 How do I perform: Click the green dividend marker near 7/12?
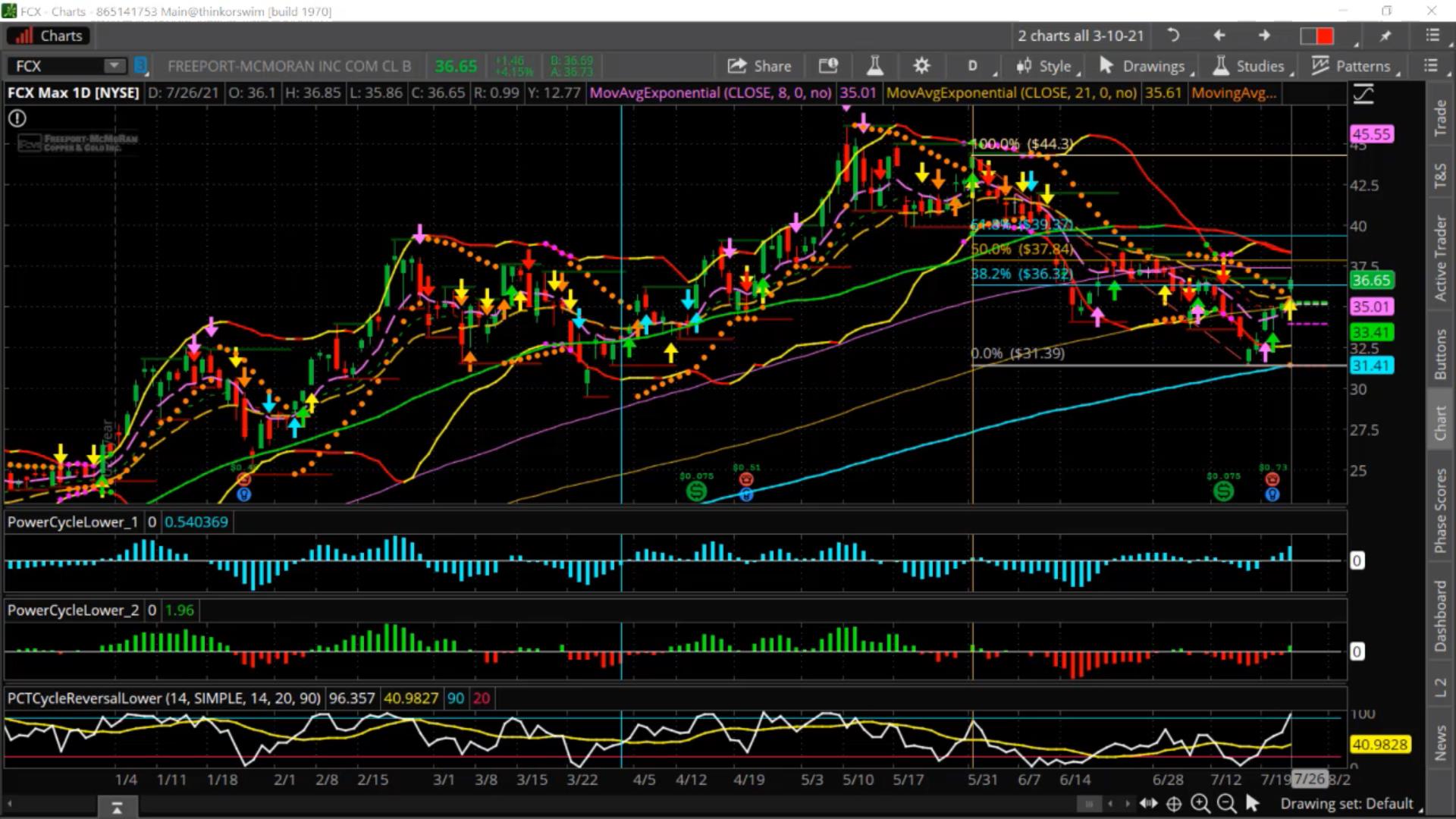click(x=1223, y=491)
